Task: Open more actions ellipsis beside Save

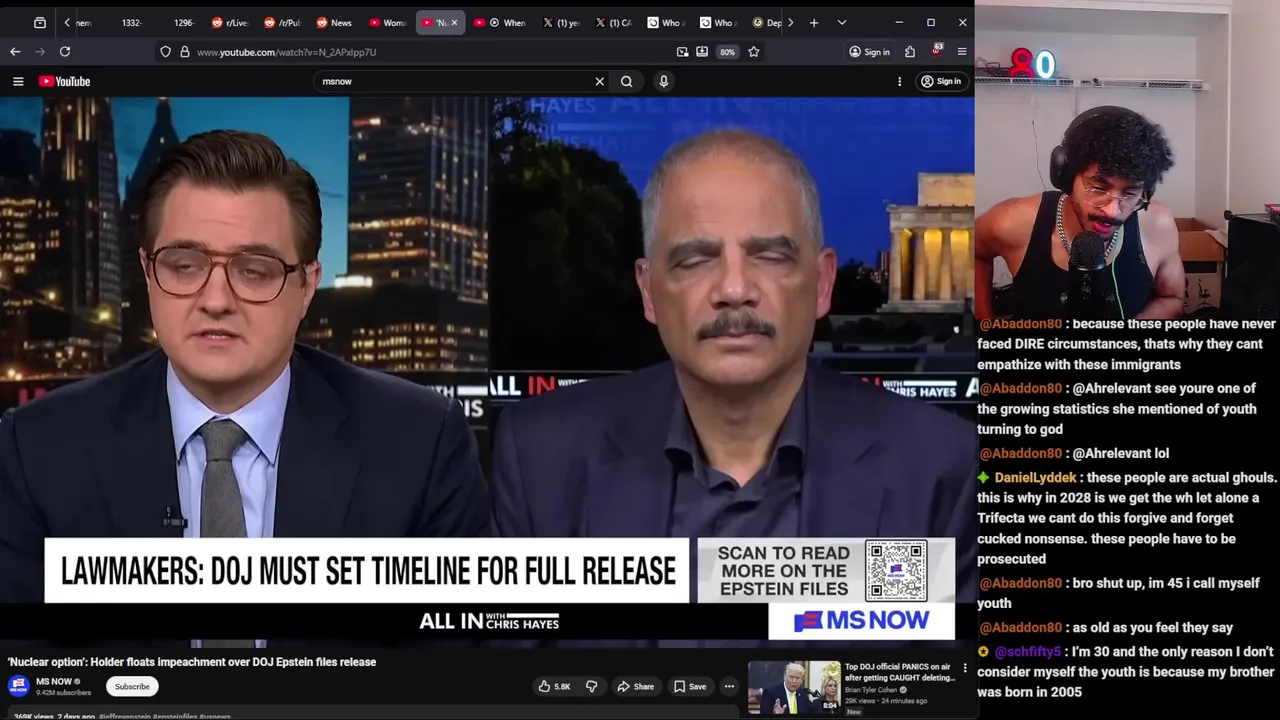Action: click(729, 686)
